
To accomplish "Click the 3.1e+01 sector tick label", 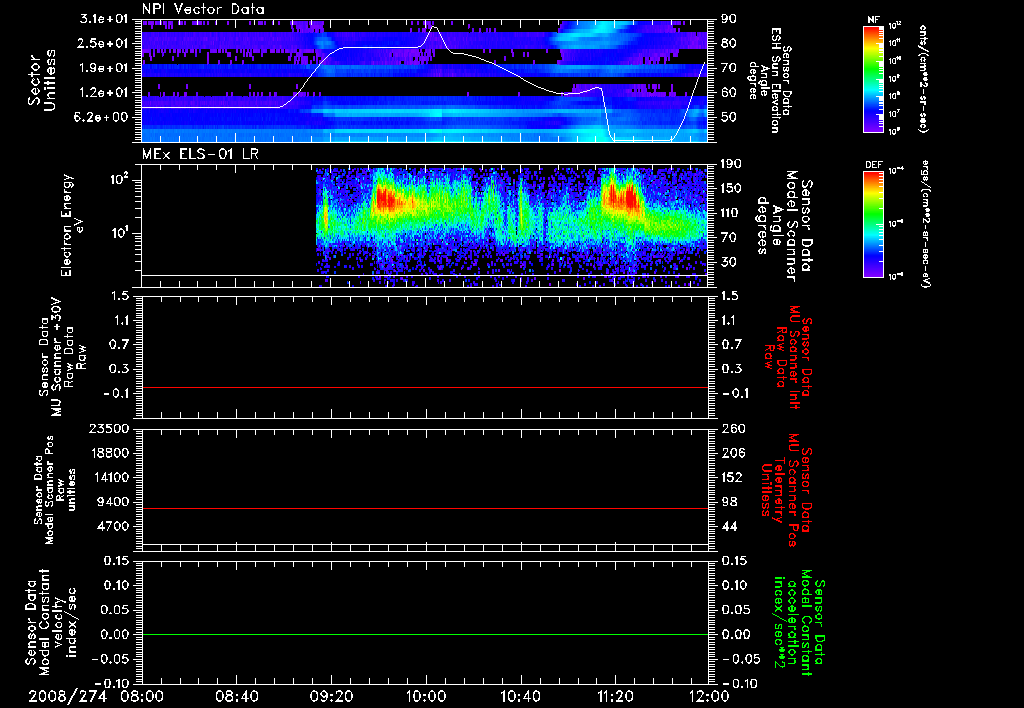I will tap(104, 19).
